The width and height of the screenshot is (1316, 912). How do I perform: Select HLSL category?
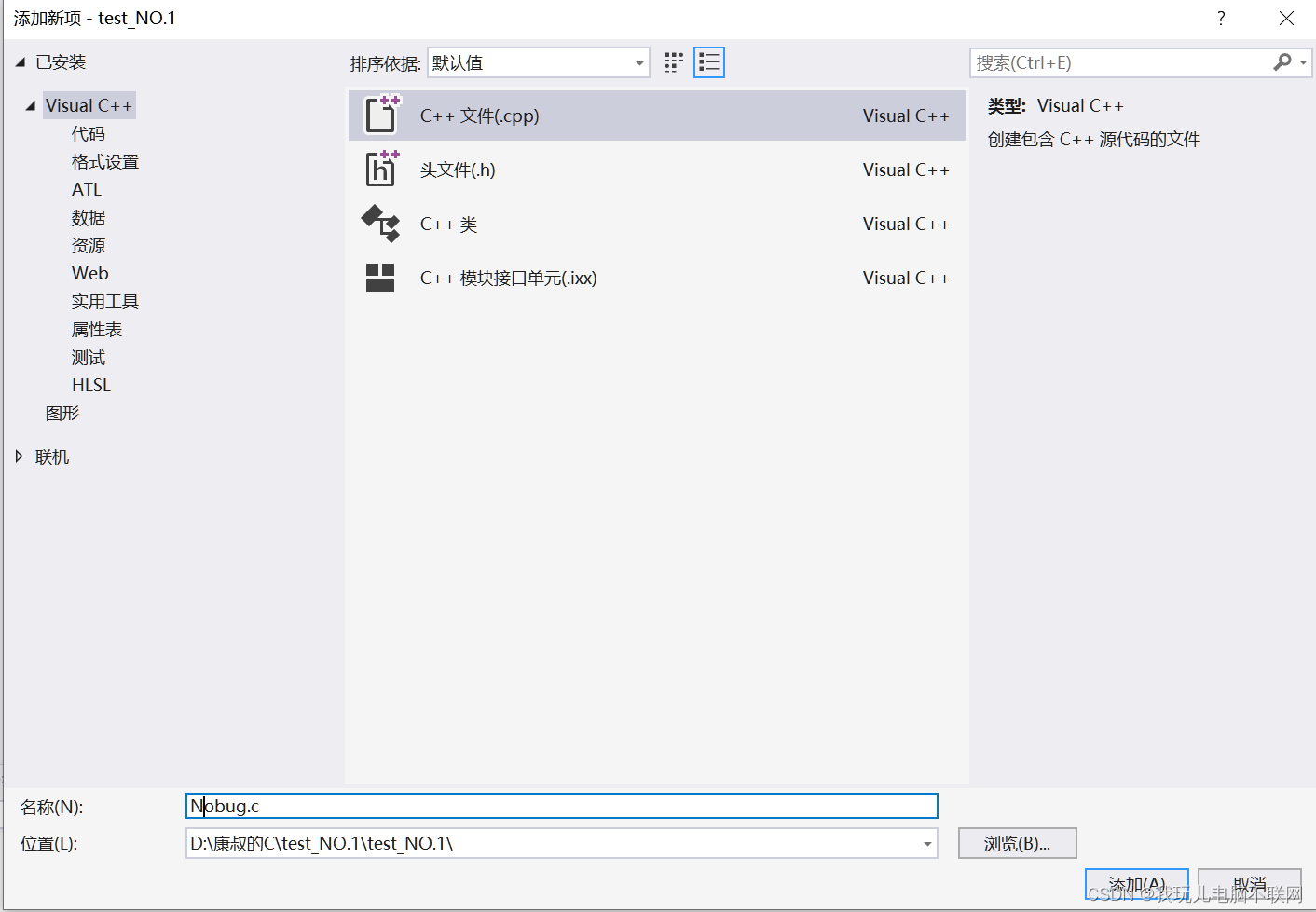click(91, 386)
